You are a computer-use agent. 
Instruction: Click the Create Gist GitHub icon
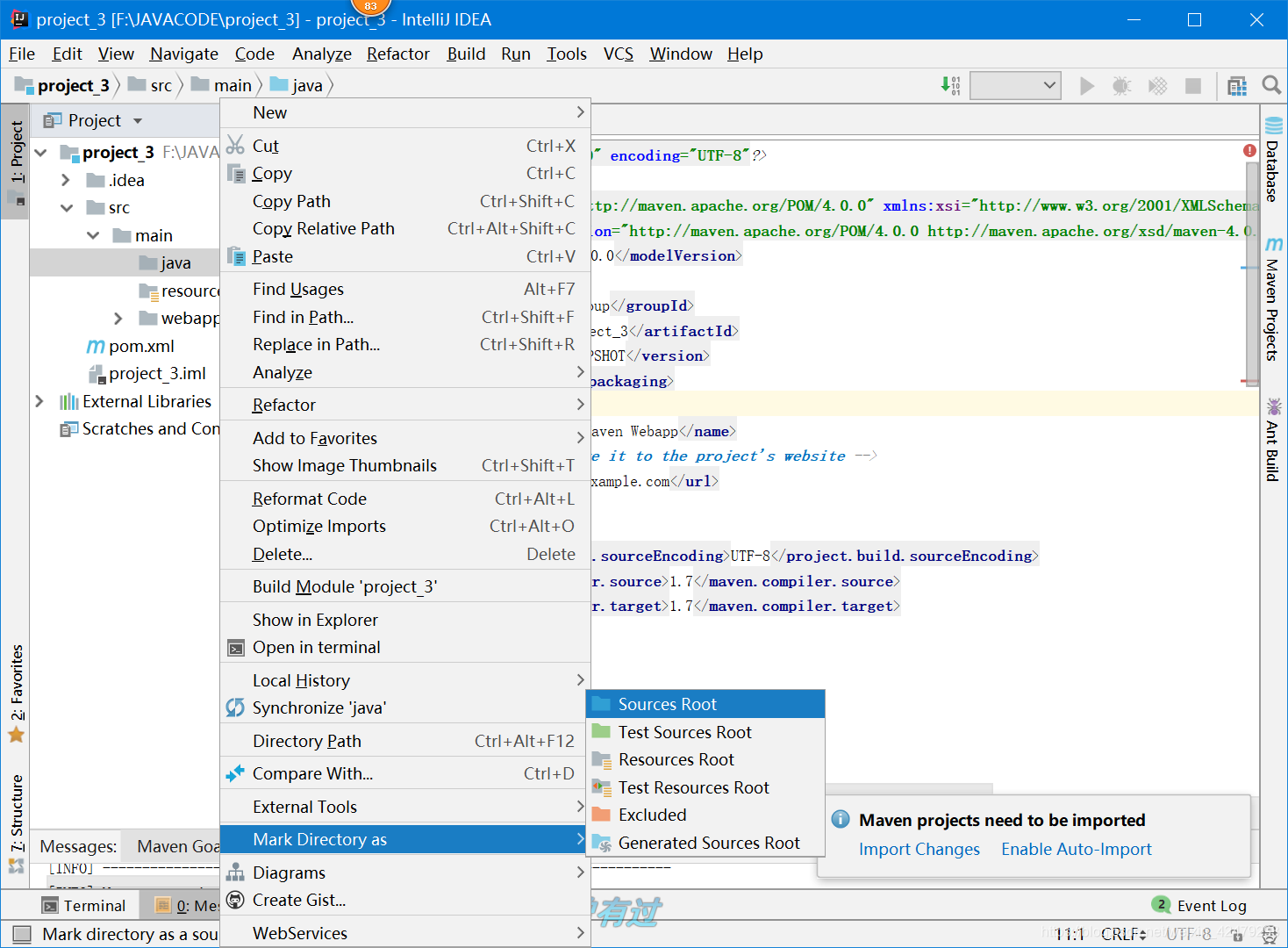coord(235,900)
